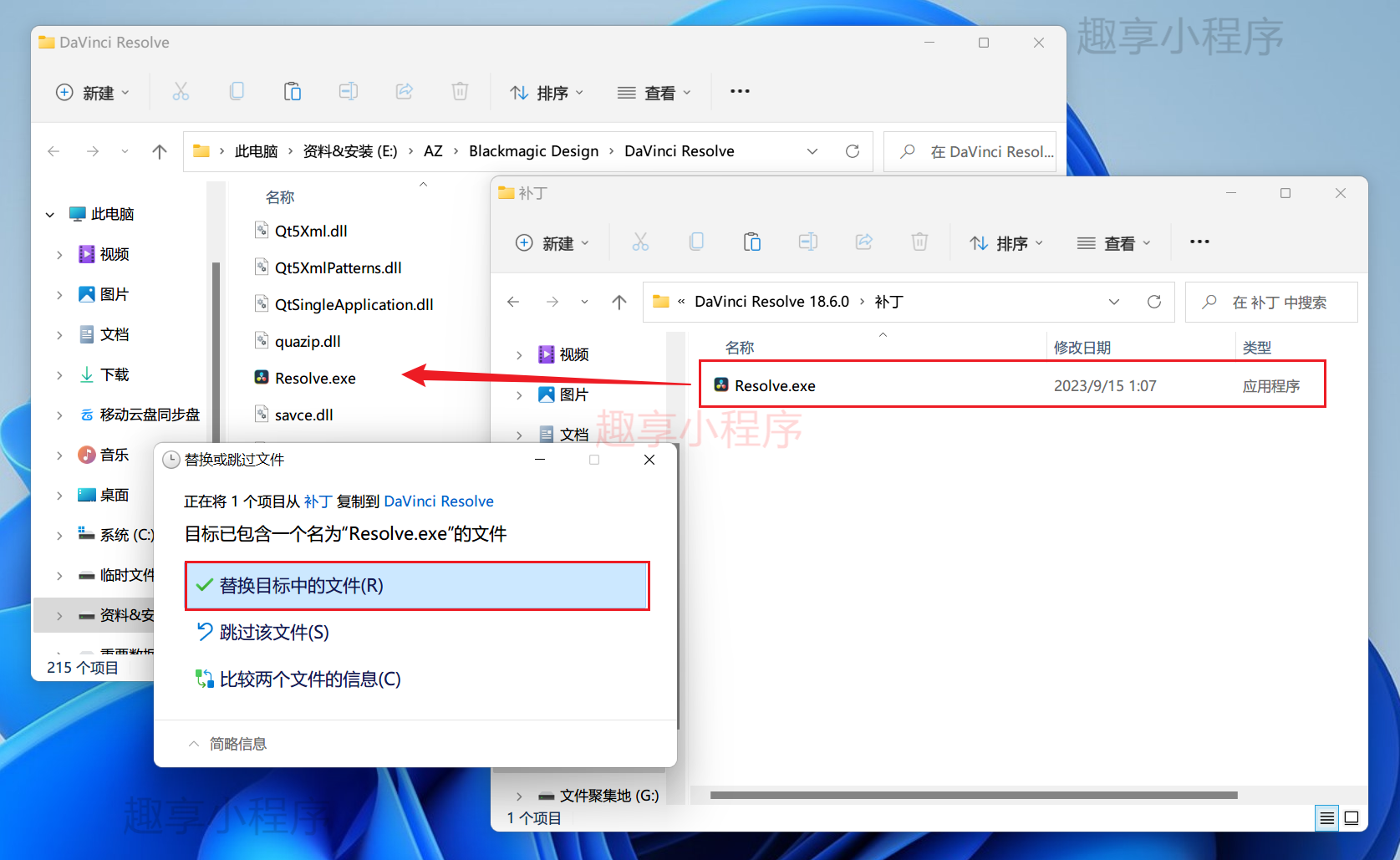Sort by 修改日期 column header

tap(1082, 348)
